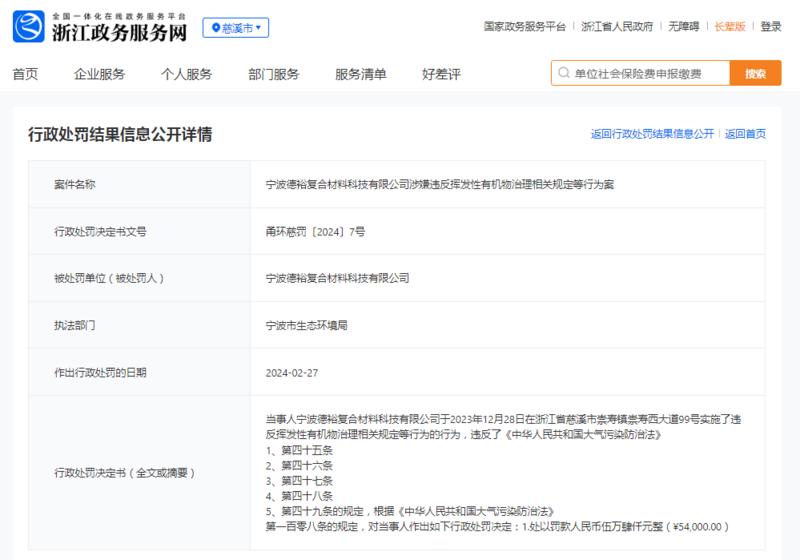Click the line 2、第四十六条

(299, 466)
